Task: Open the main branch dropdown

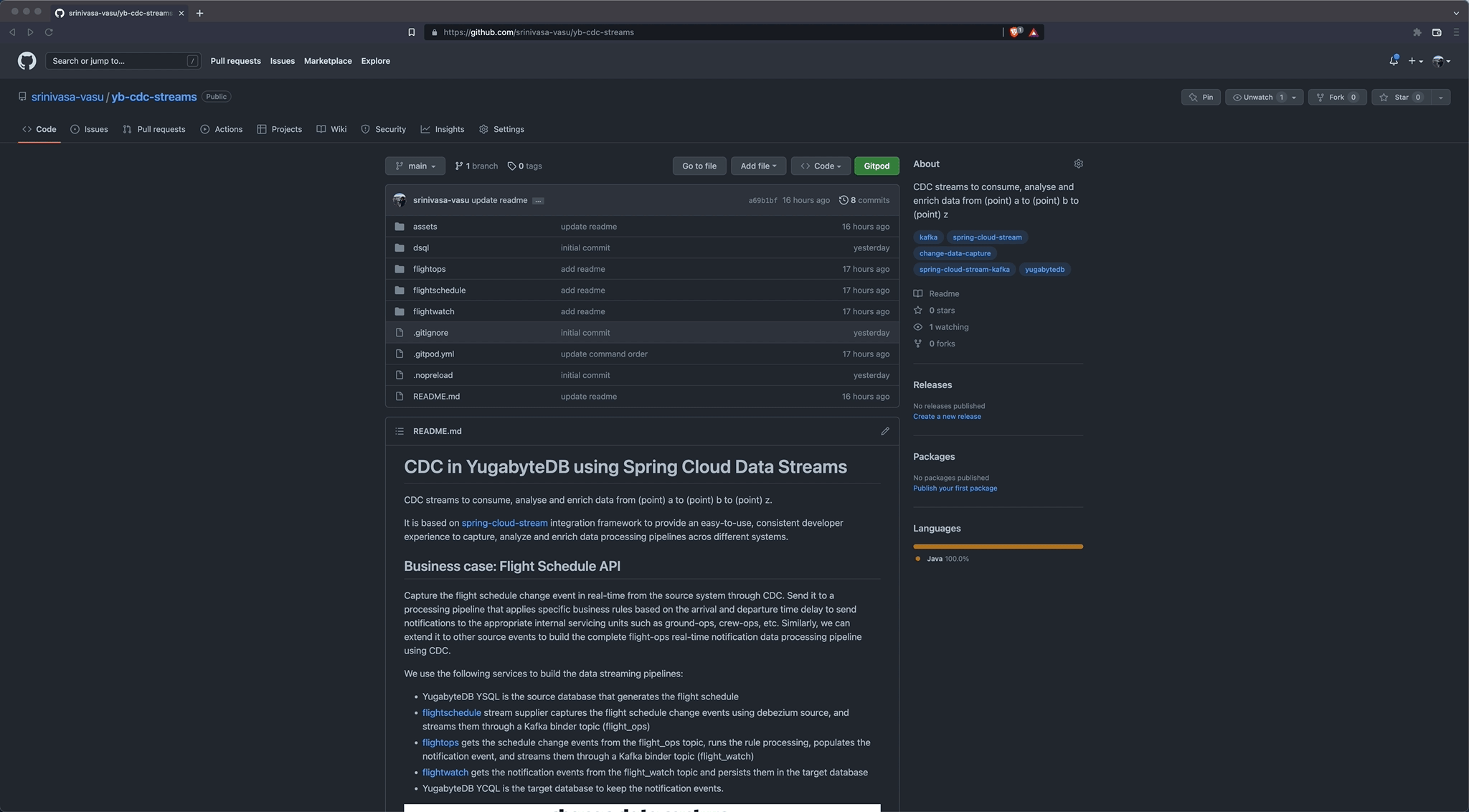Action: (415, 166)
